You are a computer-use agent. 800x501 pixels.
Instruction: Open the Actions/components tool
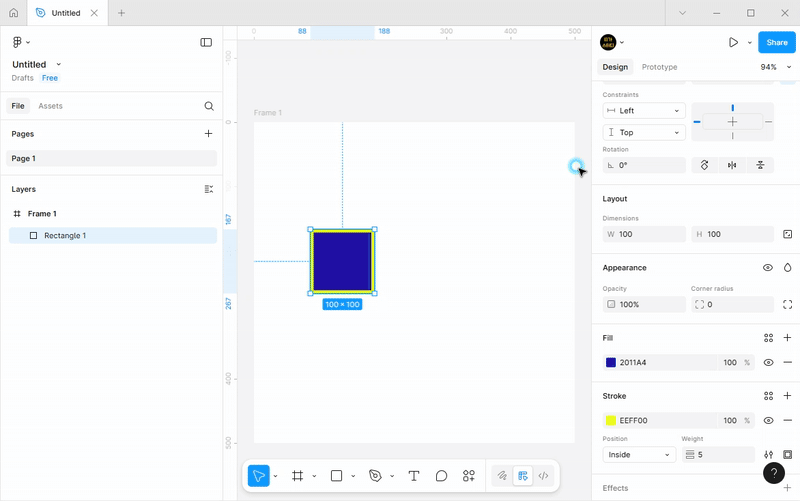[x=469, y=476]
